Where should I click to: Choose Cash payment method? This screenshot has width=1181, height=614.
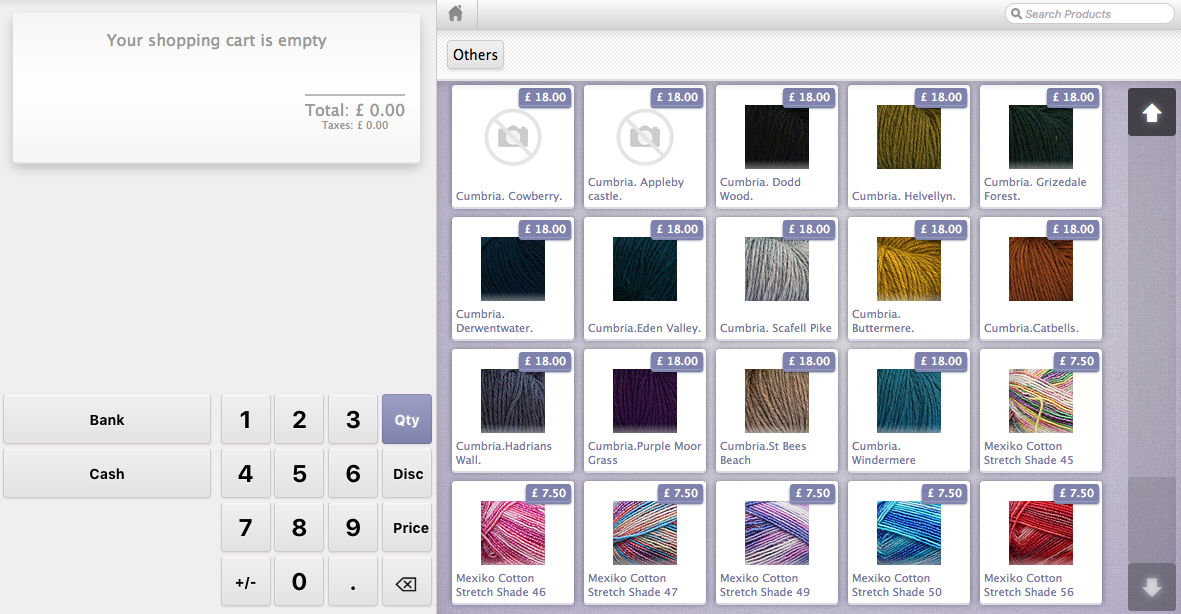(107, 474)
